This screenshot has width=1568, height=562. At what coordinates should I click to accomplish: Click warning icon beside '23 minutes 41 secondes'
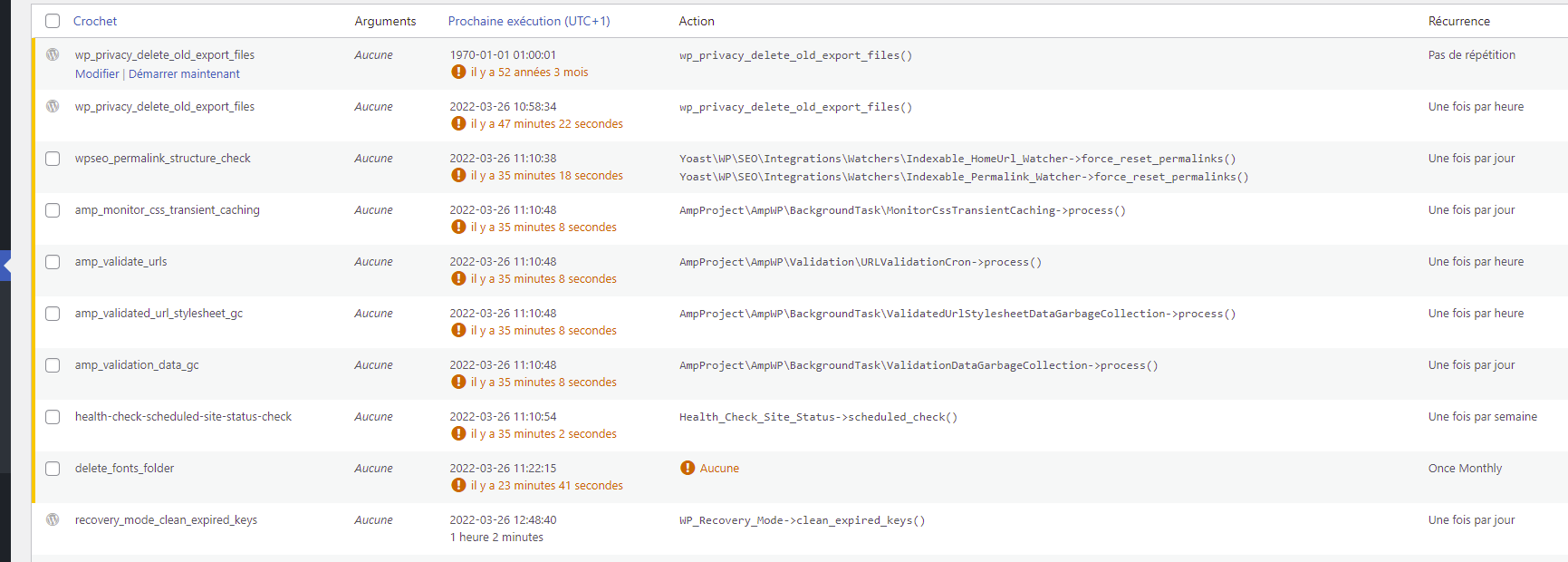[458, 485]
